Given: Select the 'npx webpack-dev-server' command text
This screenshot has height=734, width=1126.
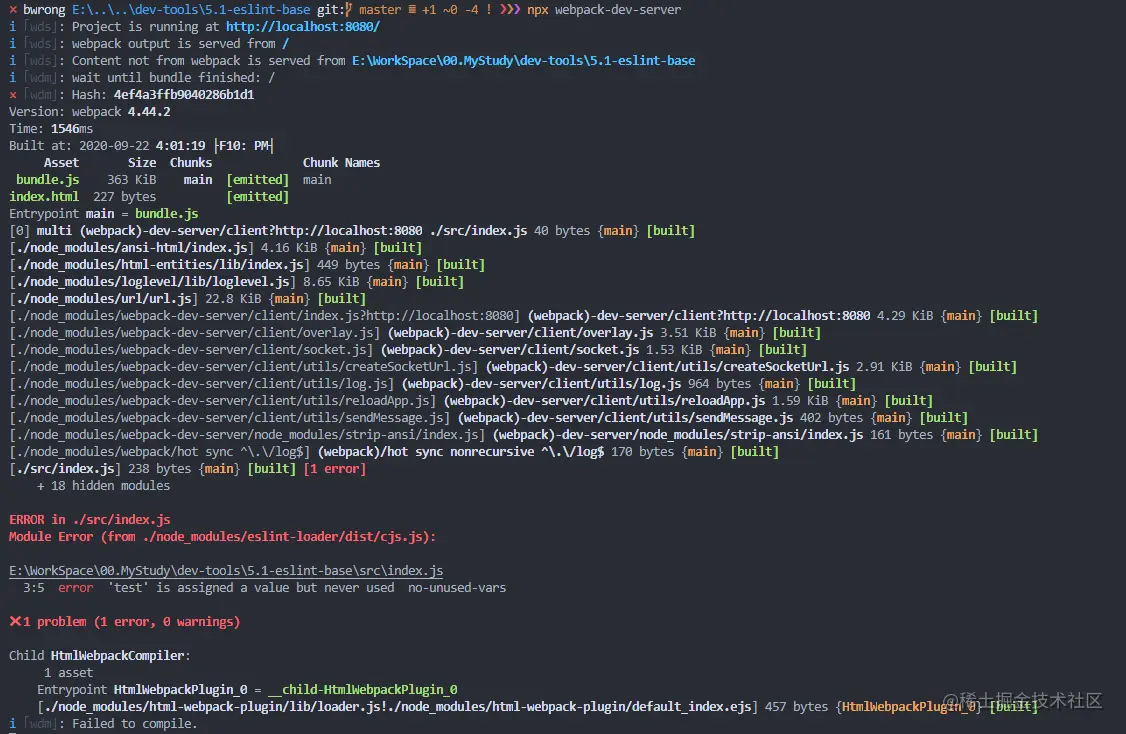Looking at the screenshot, I should pyautogui.click(x=604, y=9).
